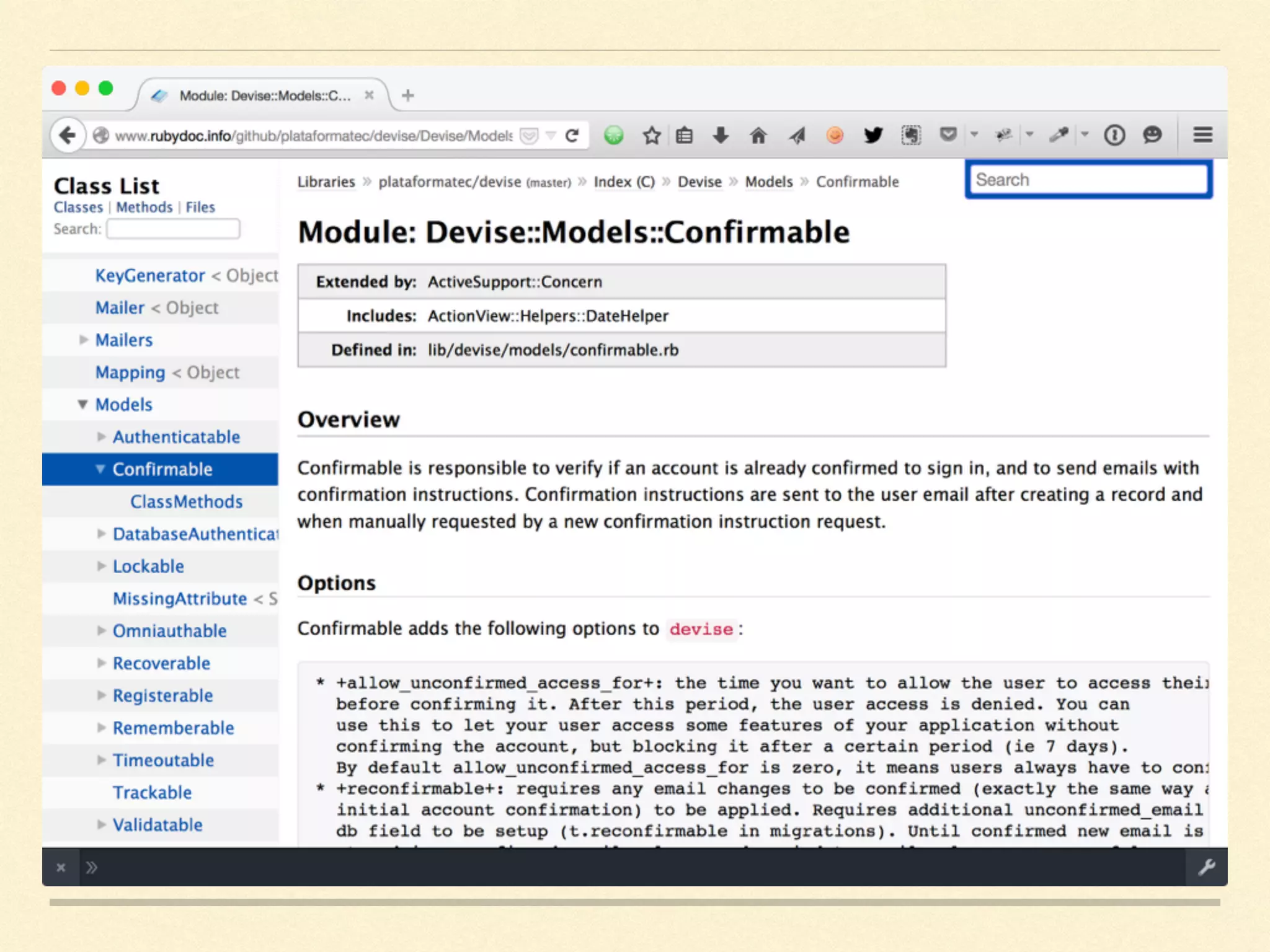The height and width of the screenshot is (952, 1270).
Task: Bookmark this page with star icon
Action: [651, 135]
